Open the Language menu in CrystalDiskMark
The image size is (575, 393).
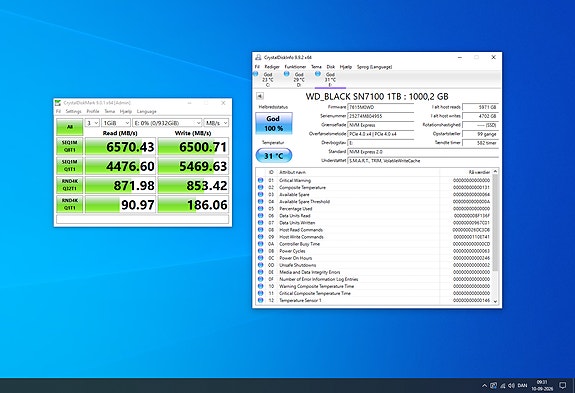tap(147, 111)
